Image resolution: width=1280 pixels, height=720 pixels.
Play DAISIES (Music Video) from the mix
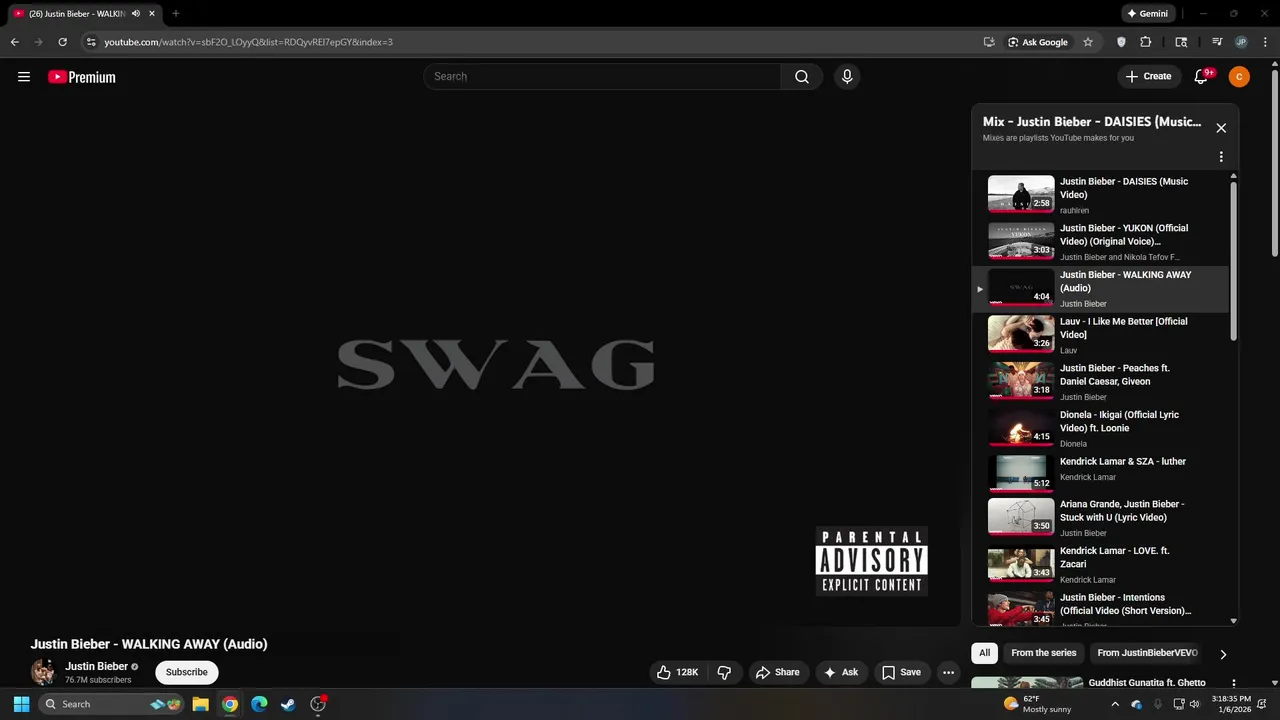[x=1100, y=195]
